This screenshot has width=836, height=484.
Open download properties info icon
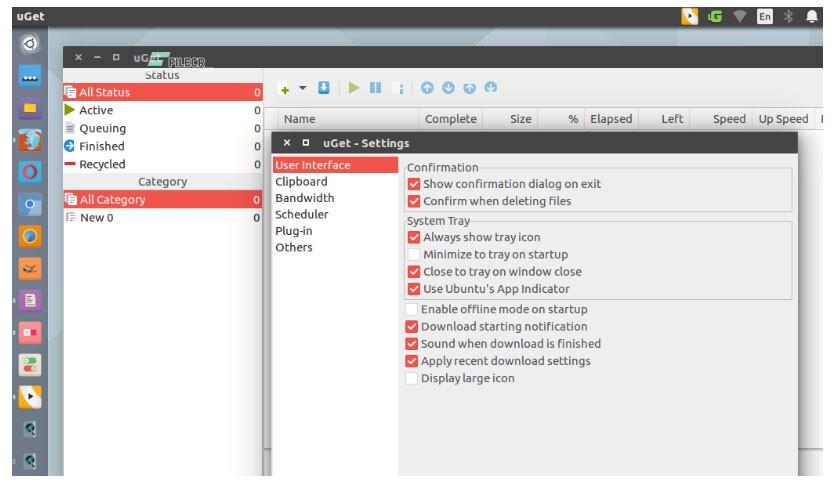[401, 88]
